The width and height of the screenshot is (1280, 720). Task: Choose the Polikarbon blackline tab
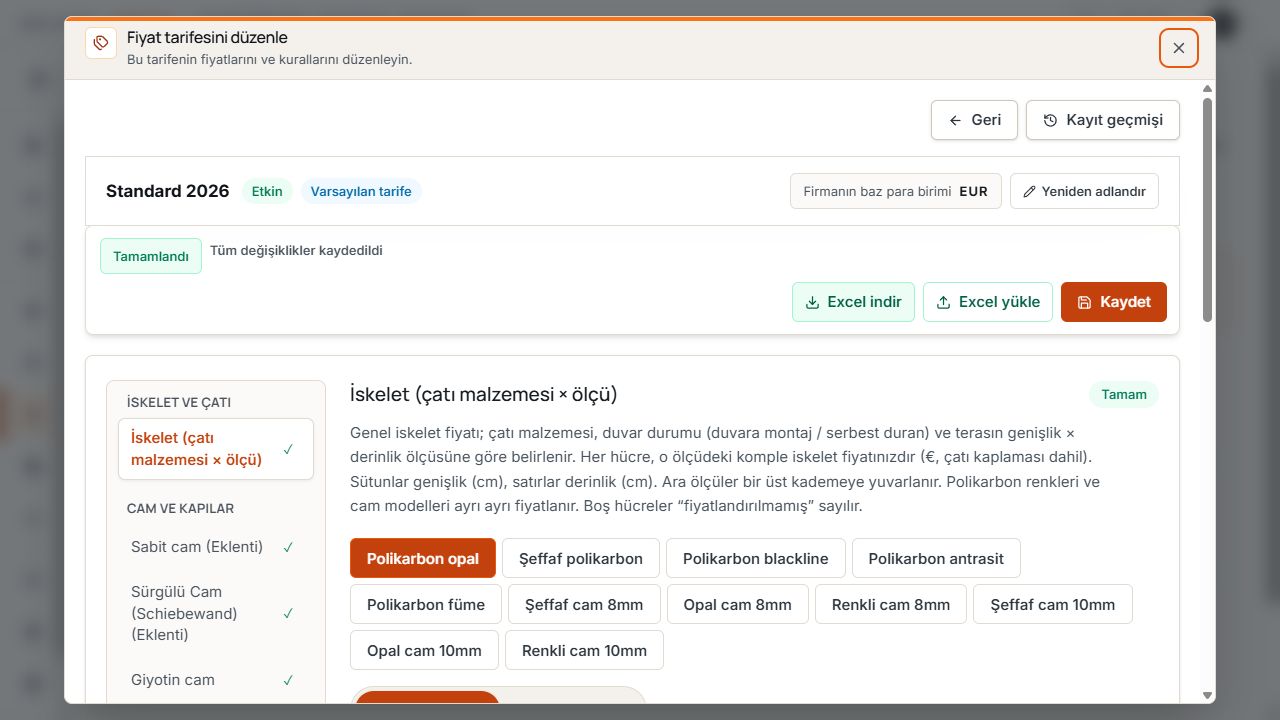pyautogui.click(x=756, y=558)
